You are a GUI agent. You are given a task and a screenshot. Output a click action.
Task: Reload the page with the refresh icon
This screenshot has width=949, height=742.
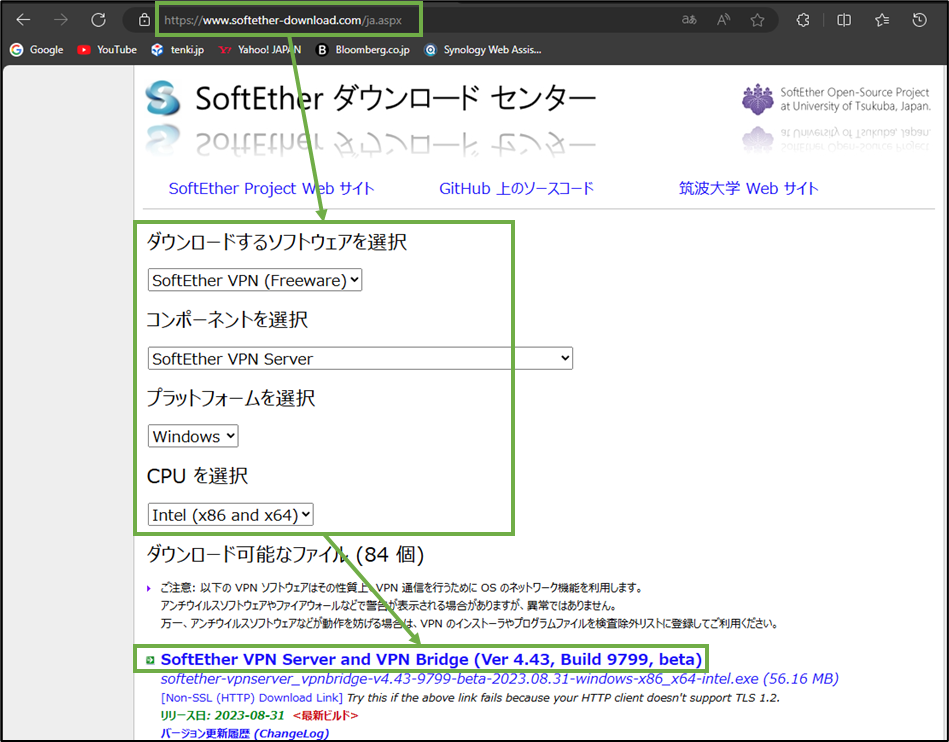98,20
